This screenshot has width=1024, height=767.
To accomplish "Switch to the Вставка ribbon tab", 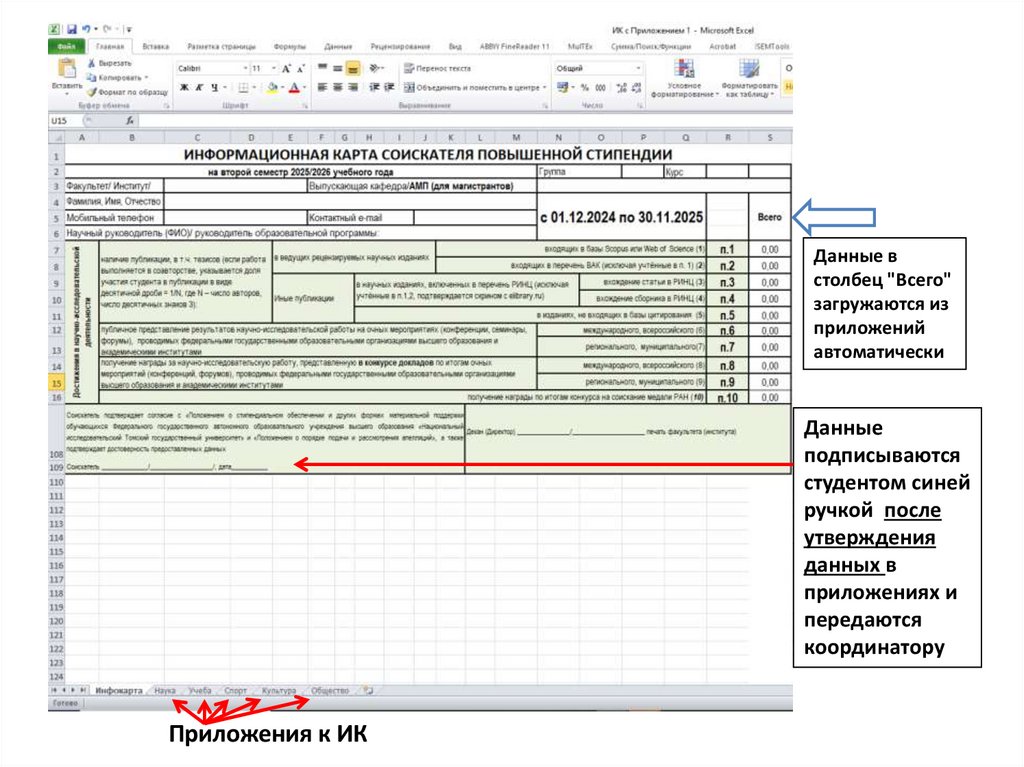I will [155, 46].
